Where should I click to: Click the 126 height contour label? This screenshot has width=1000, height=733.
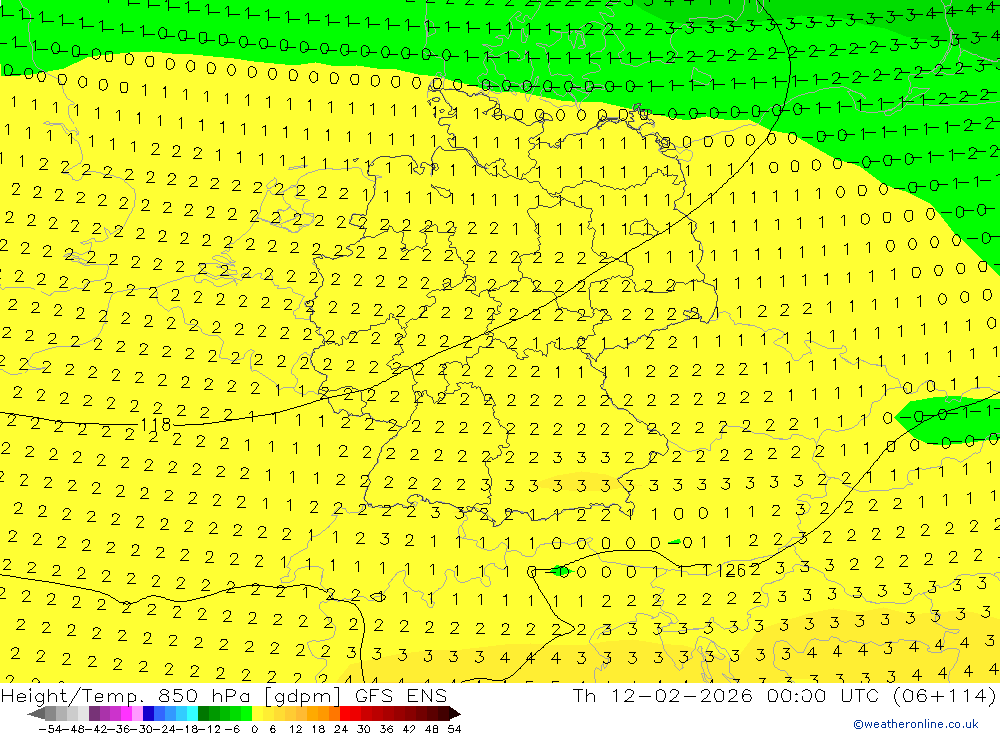731,570
